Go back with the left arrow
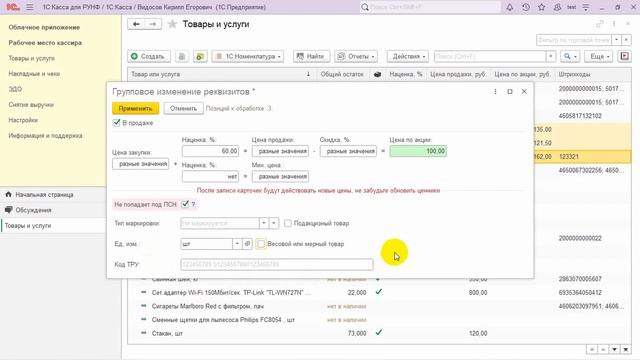This screenshot has height=360, width=640. (x=136, y=24)
